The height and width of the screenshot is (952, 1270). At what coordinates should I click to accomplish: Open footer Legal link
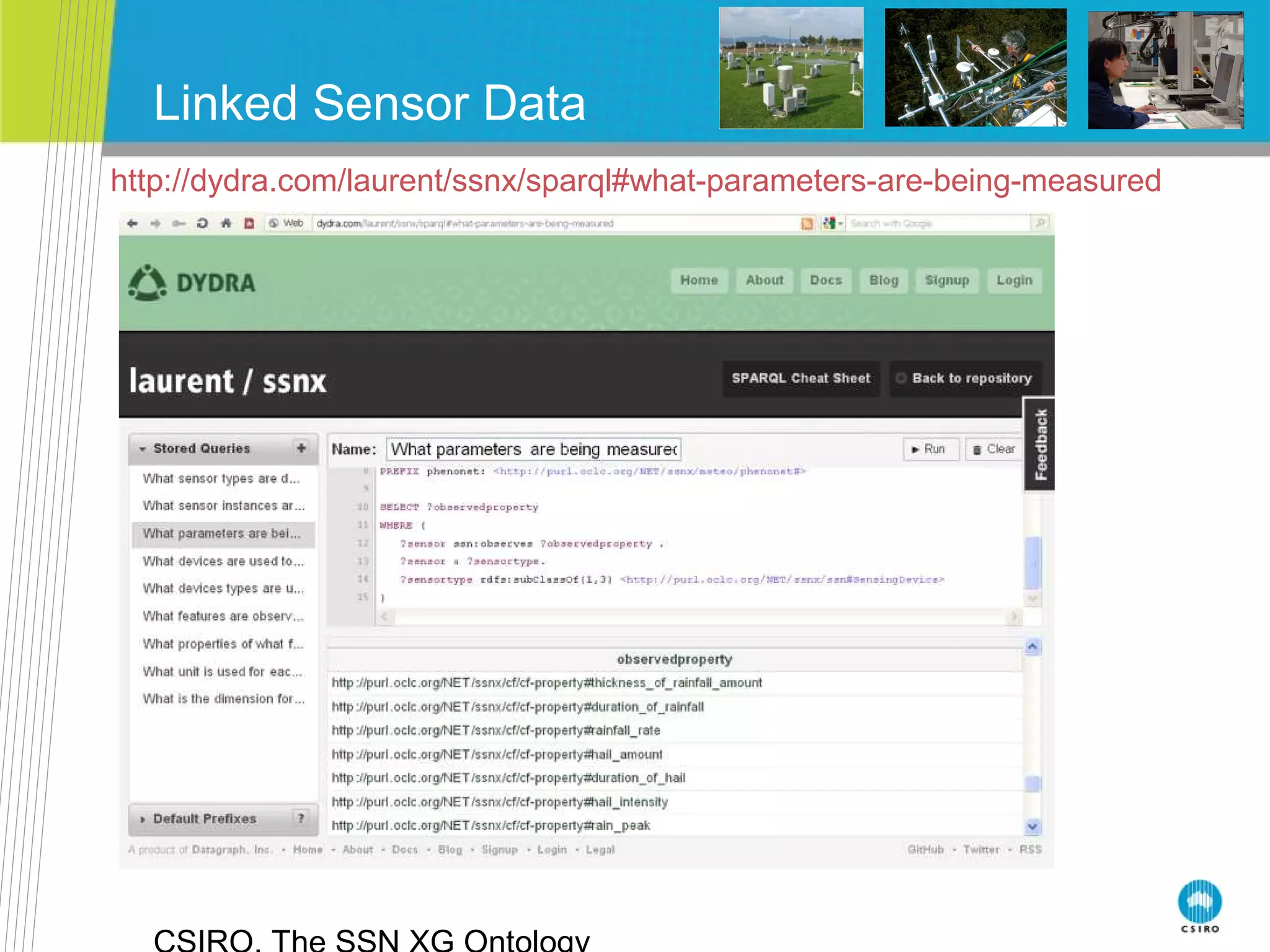600,850
